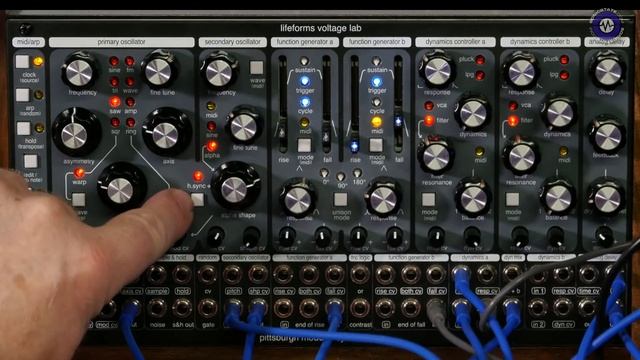Push dynamics controller a mode button
Image resolution: width=640 pixels, height=360 pixels.
tap(429, 200)
